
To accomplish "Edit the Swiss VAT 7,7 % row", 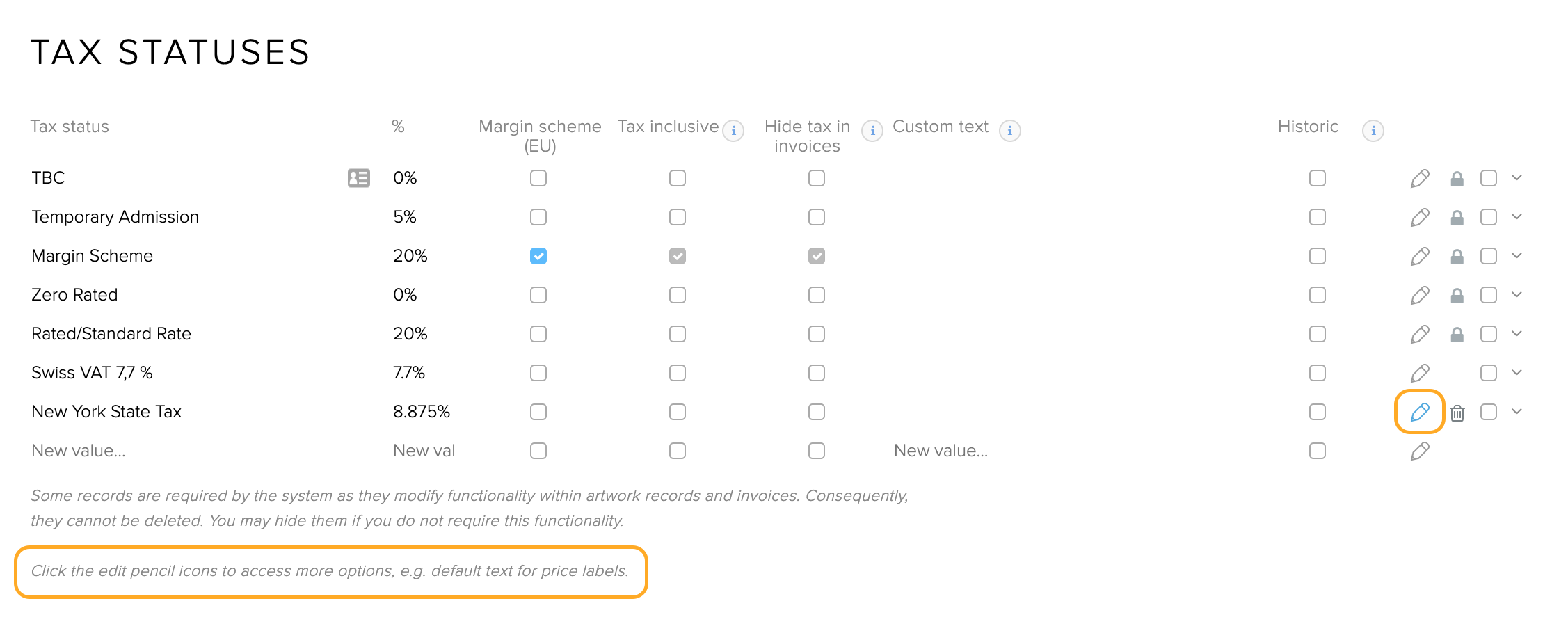I will click(1420, 373).
